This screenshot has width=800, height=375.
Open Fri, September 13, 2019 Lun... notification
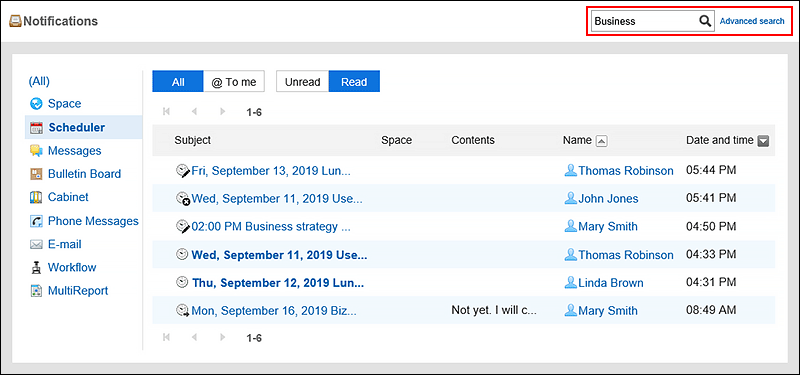pos(271,171)
